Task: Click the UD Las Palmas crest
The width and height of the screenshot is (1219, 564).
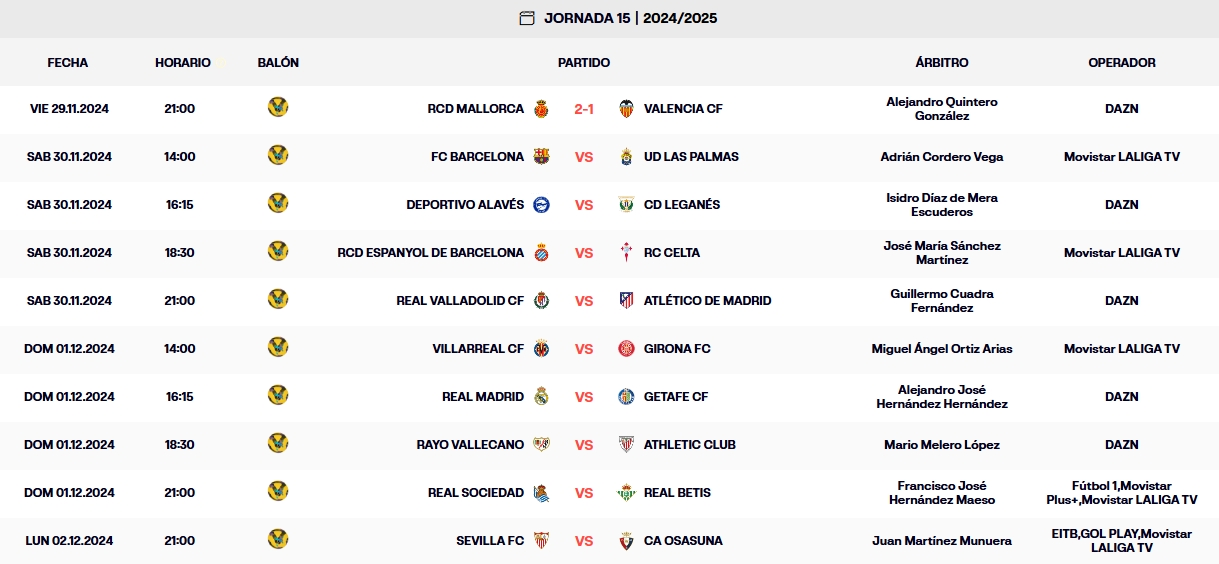Action: 626,157
